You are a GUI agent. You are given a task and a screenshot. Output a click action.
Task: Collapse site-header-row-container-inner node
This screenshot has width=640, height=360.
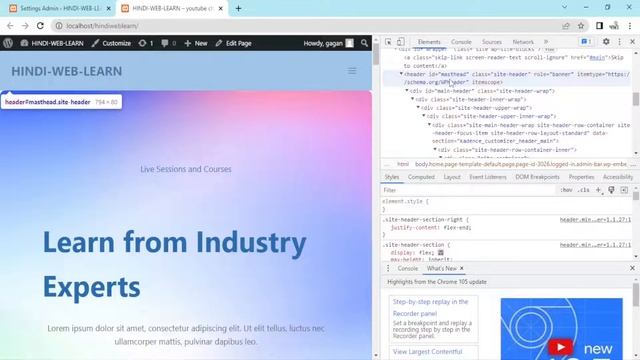click(435, 149)
